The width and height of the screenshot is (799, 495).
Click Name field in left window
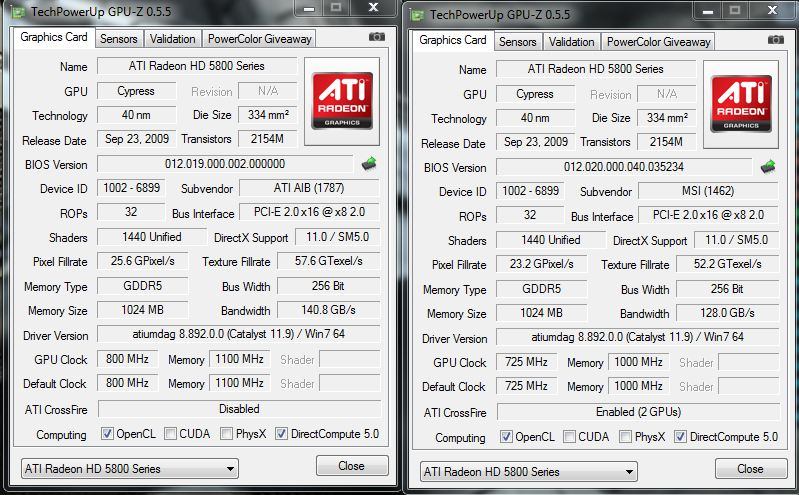pyautogui.click(x=197, y=66)
